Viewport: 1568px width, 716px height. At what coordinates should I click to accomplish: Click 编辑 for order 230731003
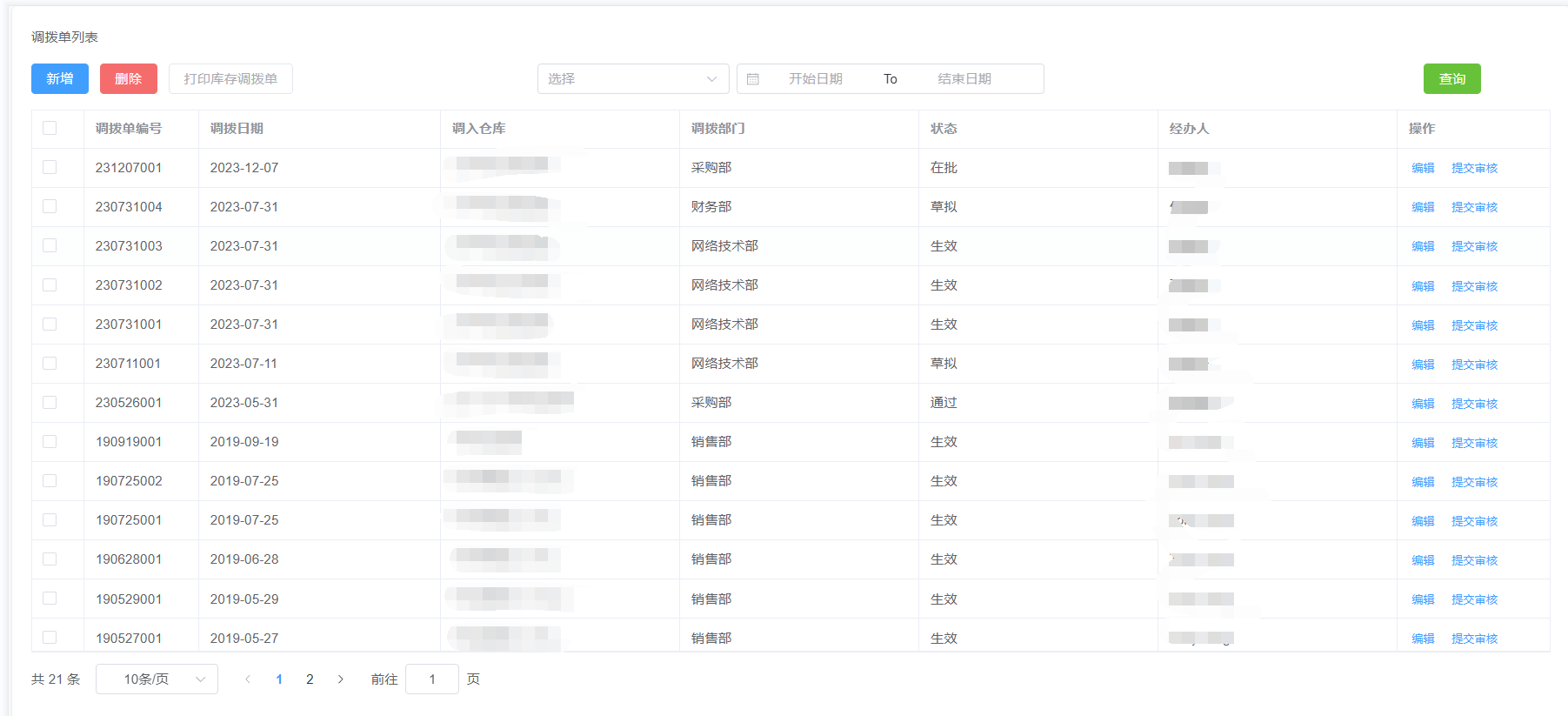(1423, 246)
